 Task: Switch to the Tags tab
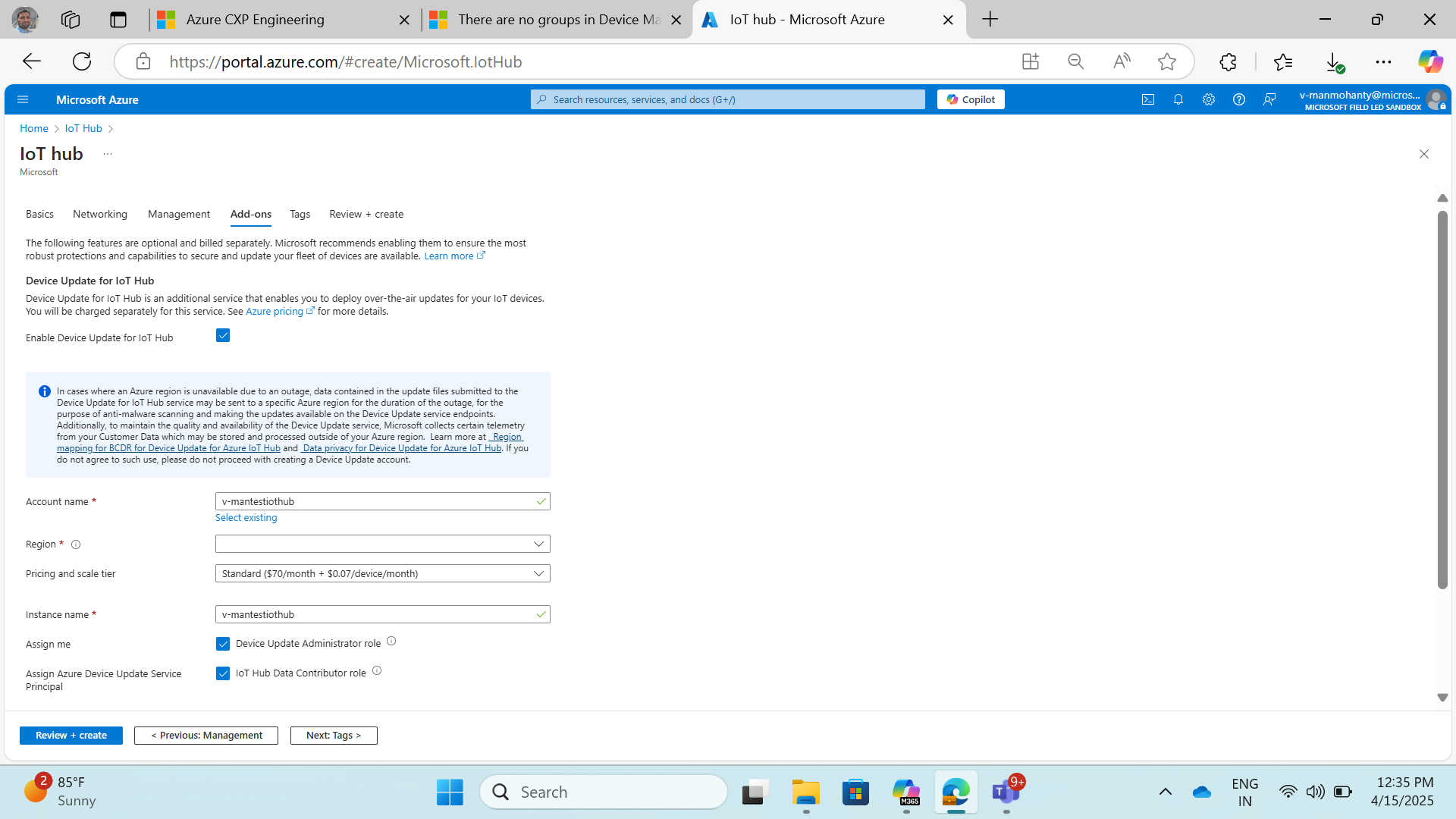coord(300,214)
